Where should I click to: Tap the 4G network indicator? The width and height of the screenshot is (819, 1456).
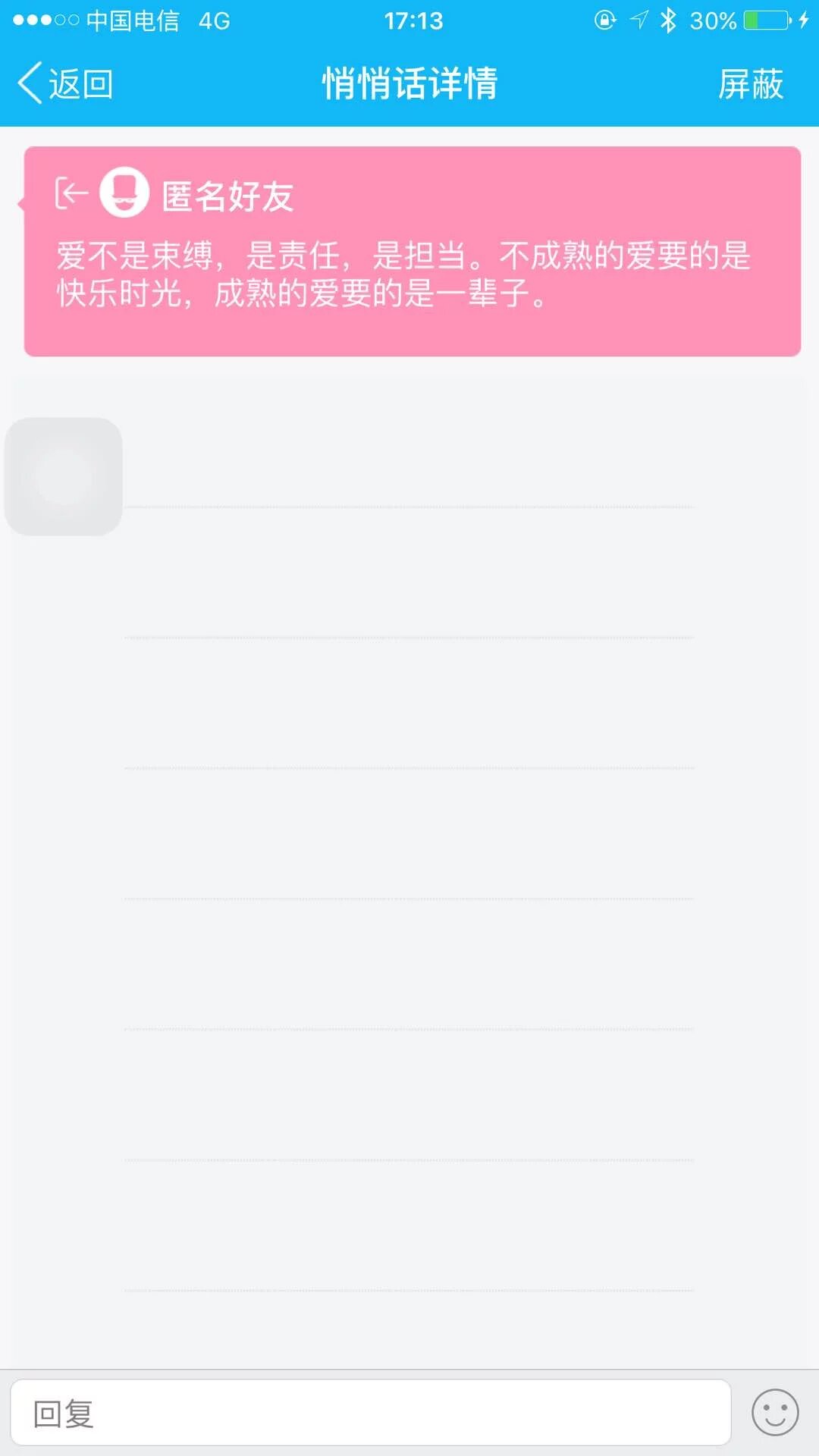(214, 20)
